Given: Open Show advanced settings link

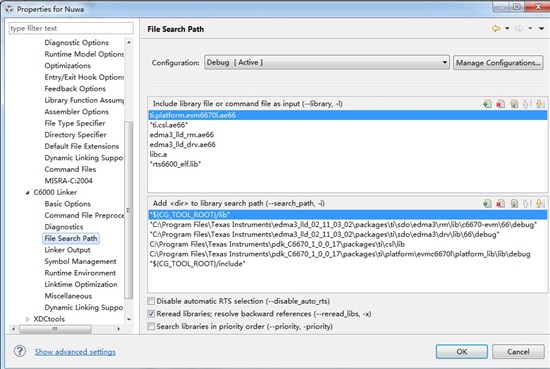Looking at the screenshot, I should [75, 352].
